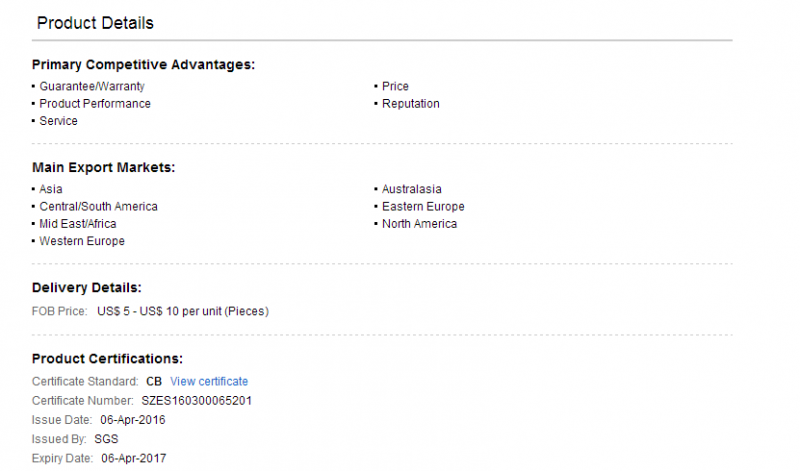Click the Mid East/Africa entry
Image resolution: width=800 pixels, height=471 pixels.
pos(78,224)
